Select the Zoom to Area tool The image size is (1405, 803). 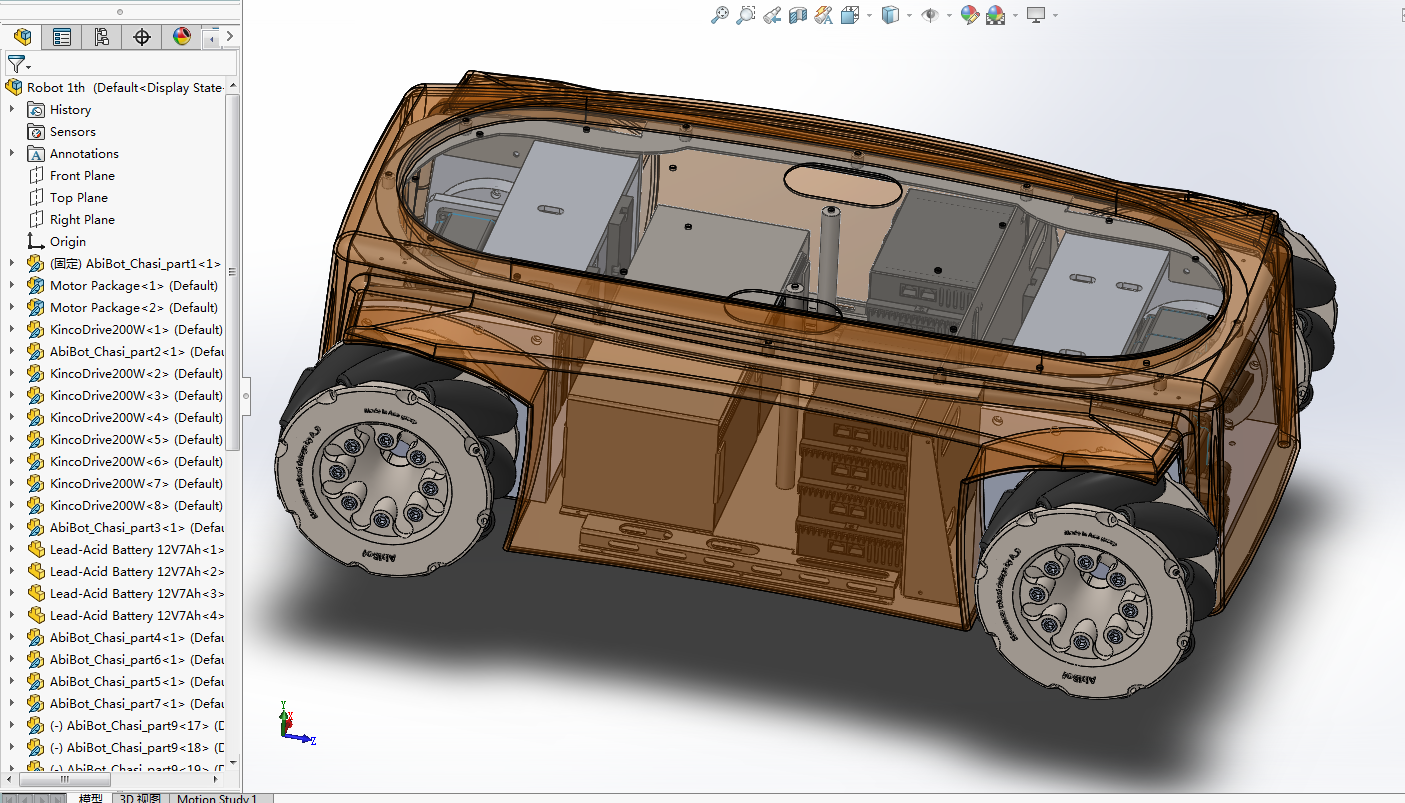pyautogui.click(x=746, y=15)
